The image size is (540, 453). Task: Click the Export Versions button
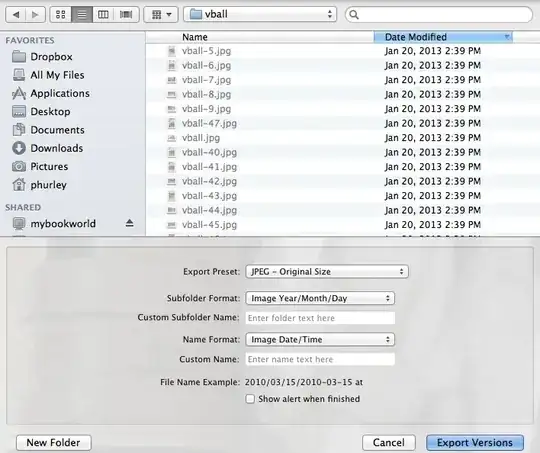point(475,442)
